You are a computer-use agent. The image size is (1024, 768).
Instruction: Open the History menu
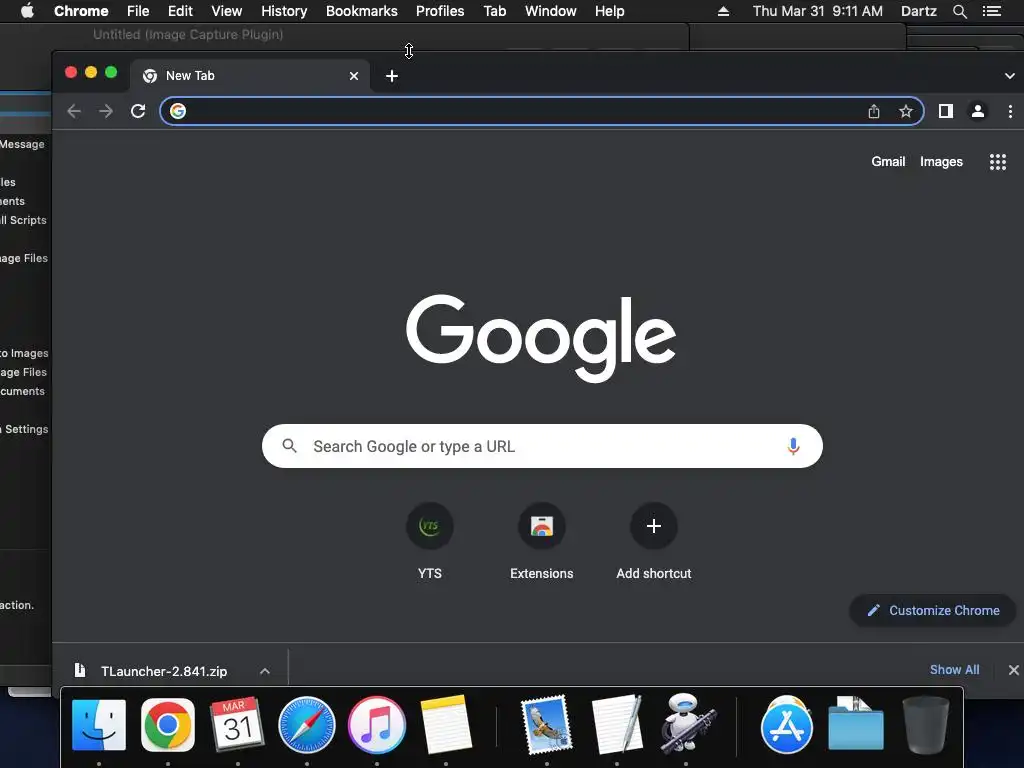[284, 11]
